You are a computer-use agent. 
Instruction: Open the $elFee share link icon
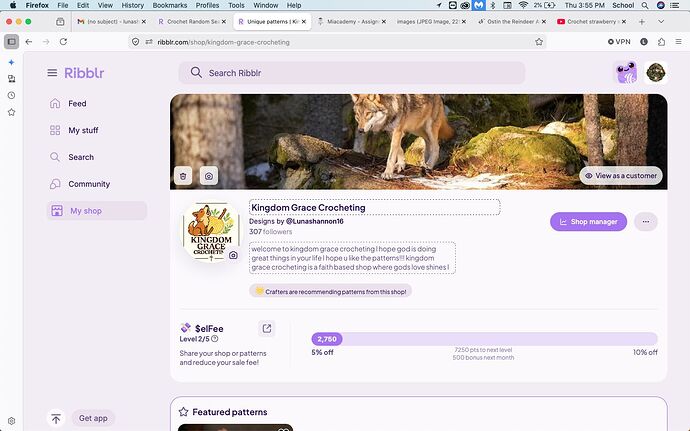(267, 328)
